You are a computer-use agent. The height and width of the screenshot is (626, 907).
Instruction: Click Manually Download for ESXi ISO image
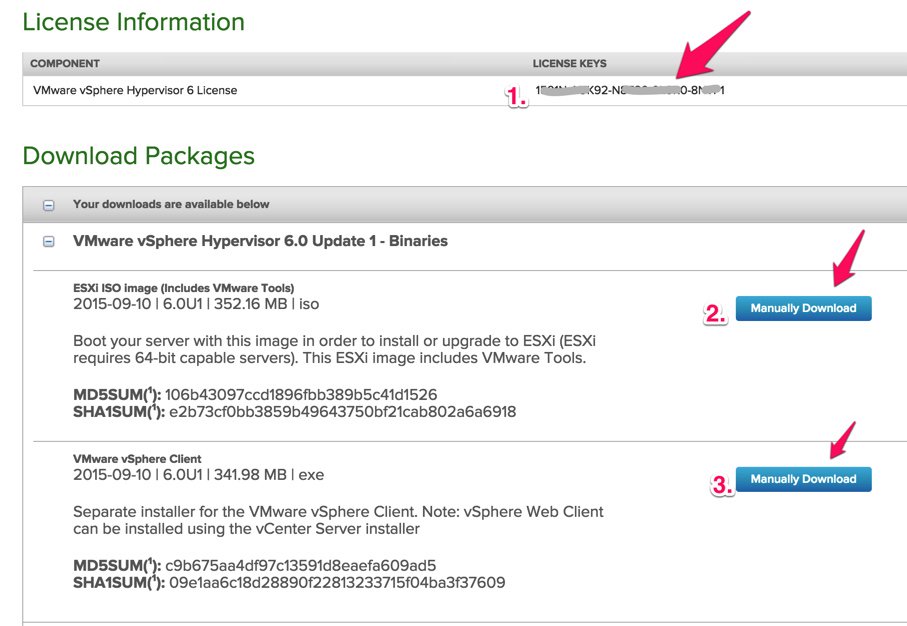coord(803,308)
